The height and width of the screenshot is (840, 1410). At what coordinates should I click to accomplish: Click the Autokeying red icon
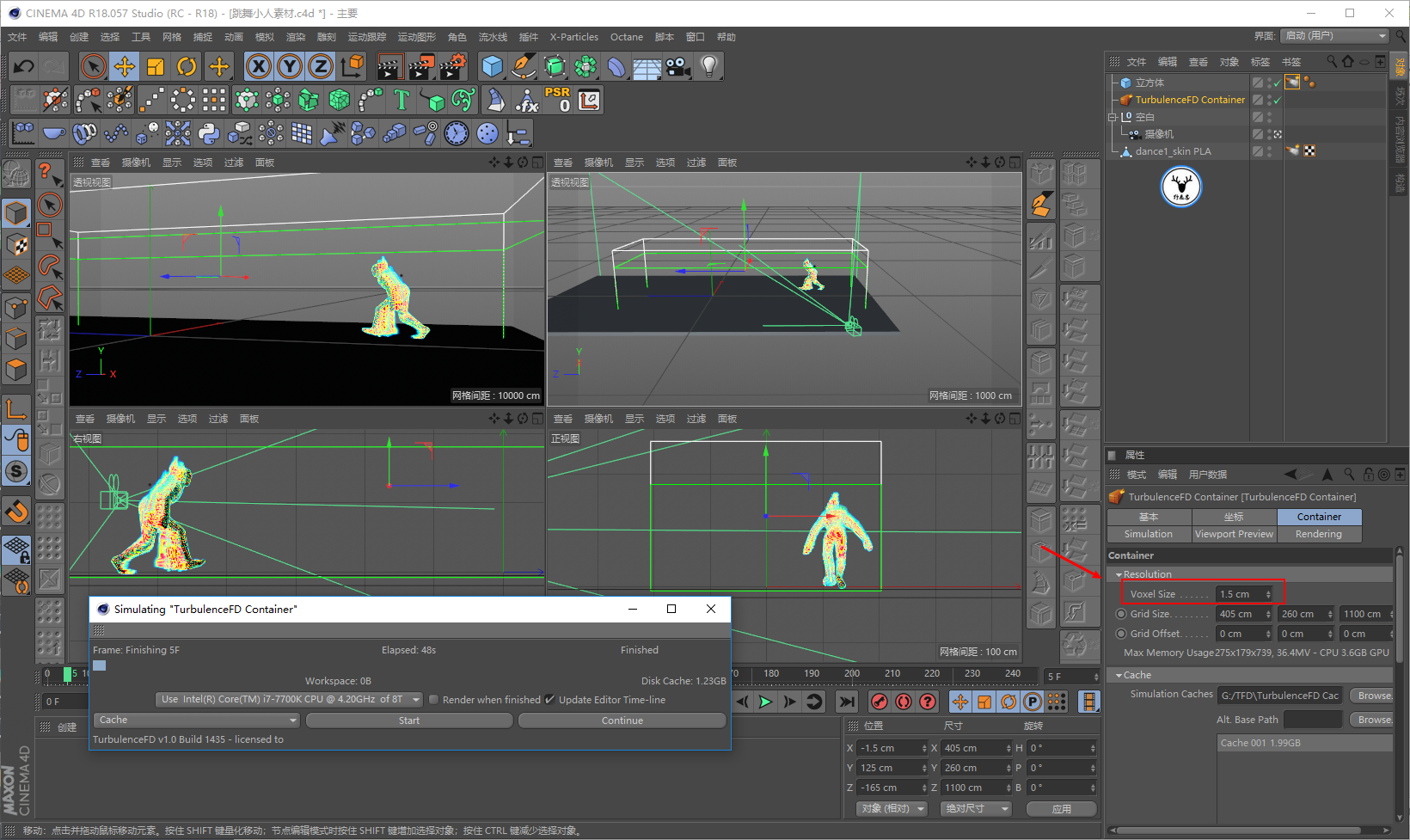click(x=904, y=702)
